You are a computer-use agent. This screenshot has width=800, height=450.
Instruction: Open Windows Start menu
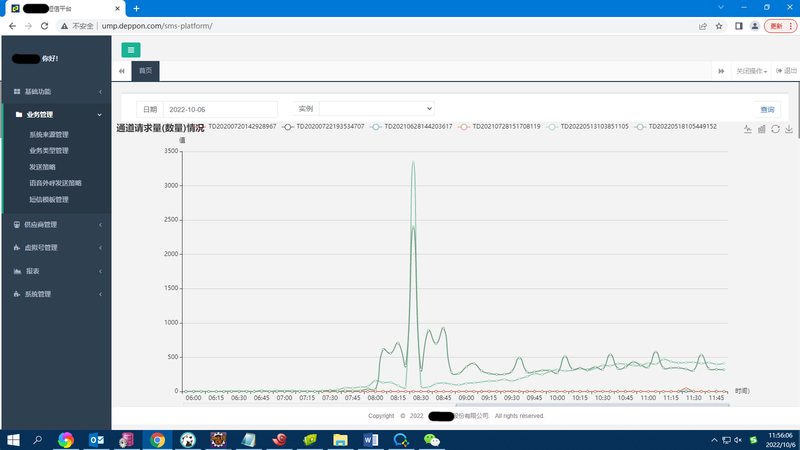(x=13, y=440)
